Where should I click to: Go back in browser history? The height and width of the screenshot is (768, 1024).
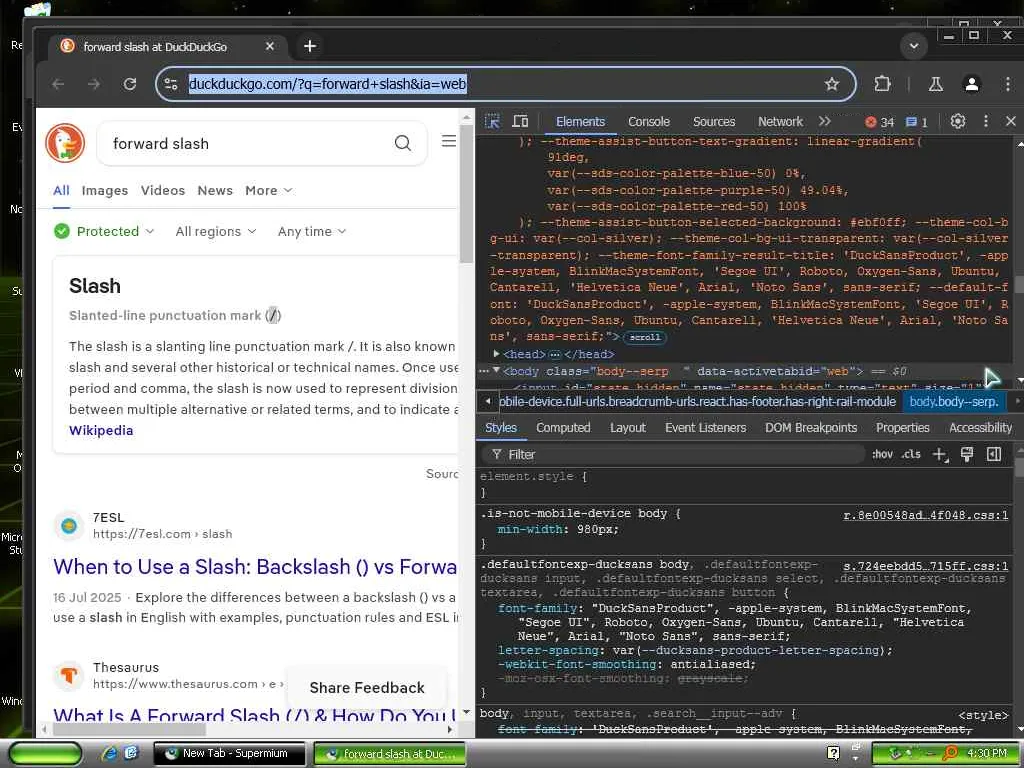(x=58, y=84)
